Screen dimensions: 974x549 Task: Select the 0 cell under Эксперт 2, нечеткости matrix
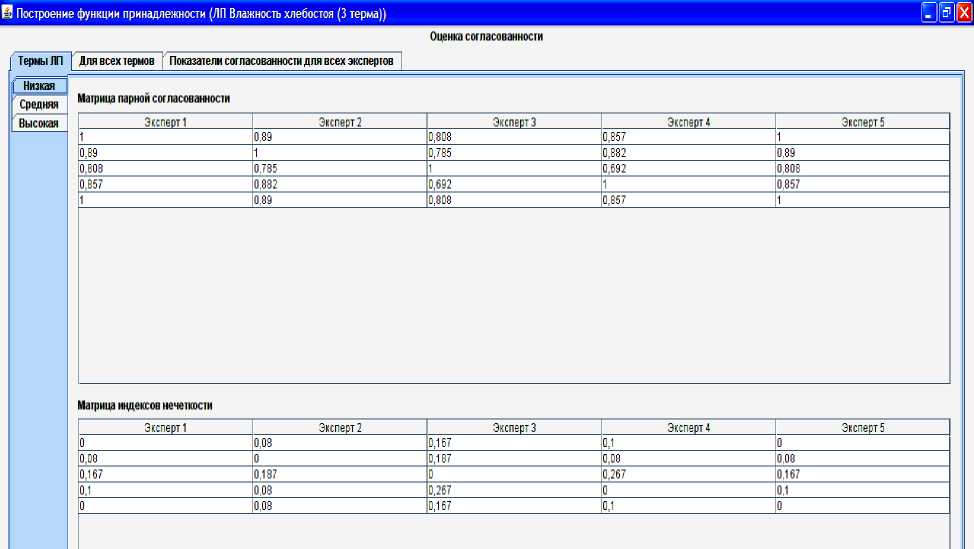coord(340,458)
